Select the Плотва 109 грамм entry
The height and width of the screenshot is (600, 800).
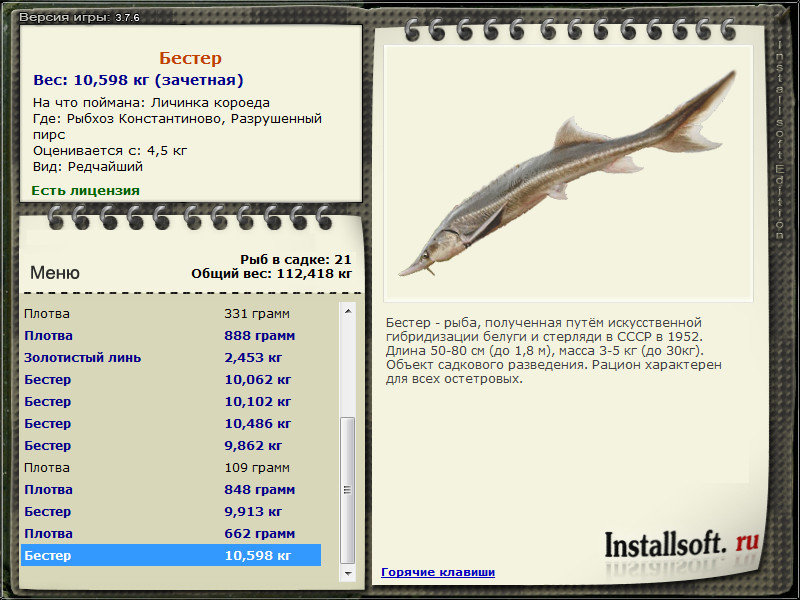tap(171, 467)
